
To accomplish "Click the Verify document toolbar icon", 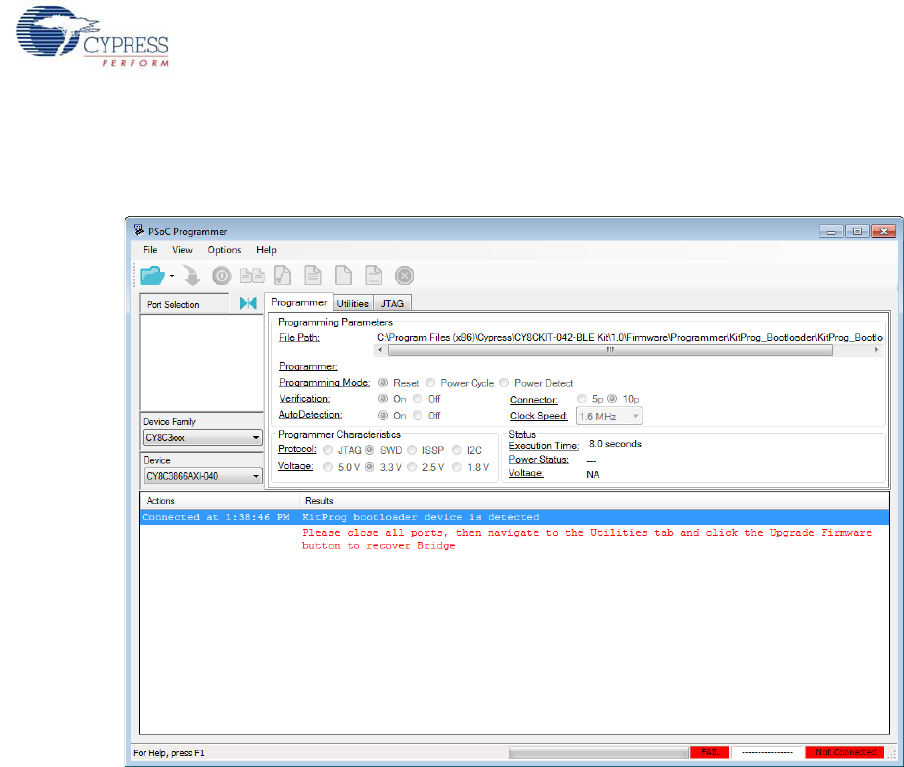I will pos(313,276).
